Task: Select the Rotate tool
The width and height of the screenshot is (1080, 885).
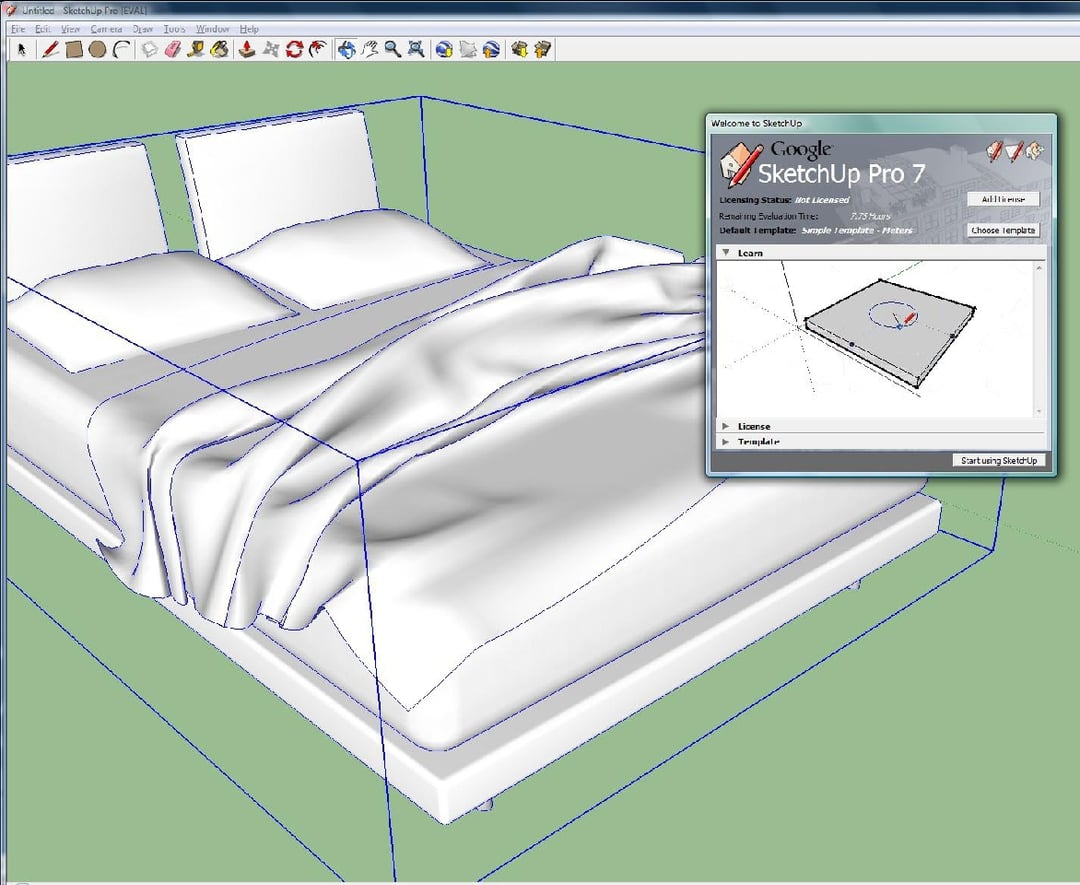Action: click(294, 48)
